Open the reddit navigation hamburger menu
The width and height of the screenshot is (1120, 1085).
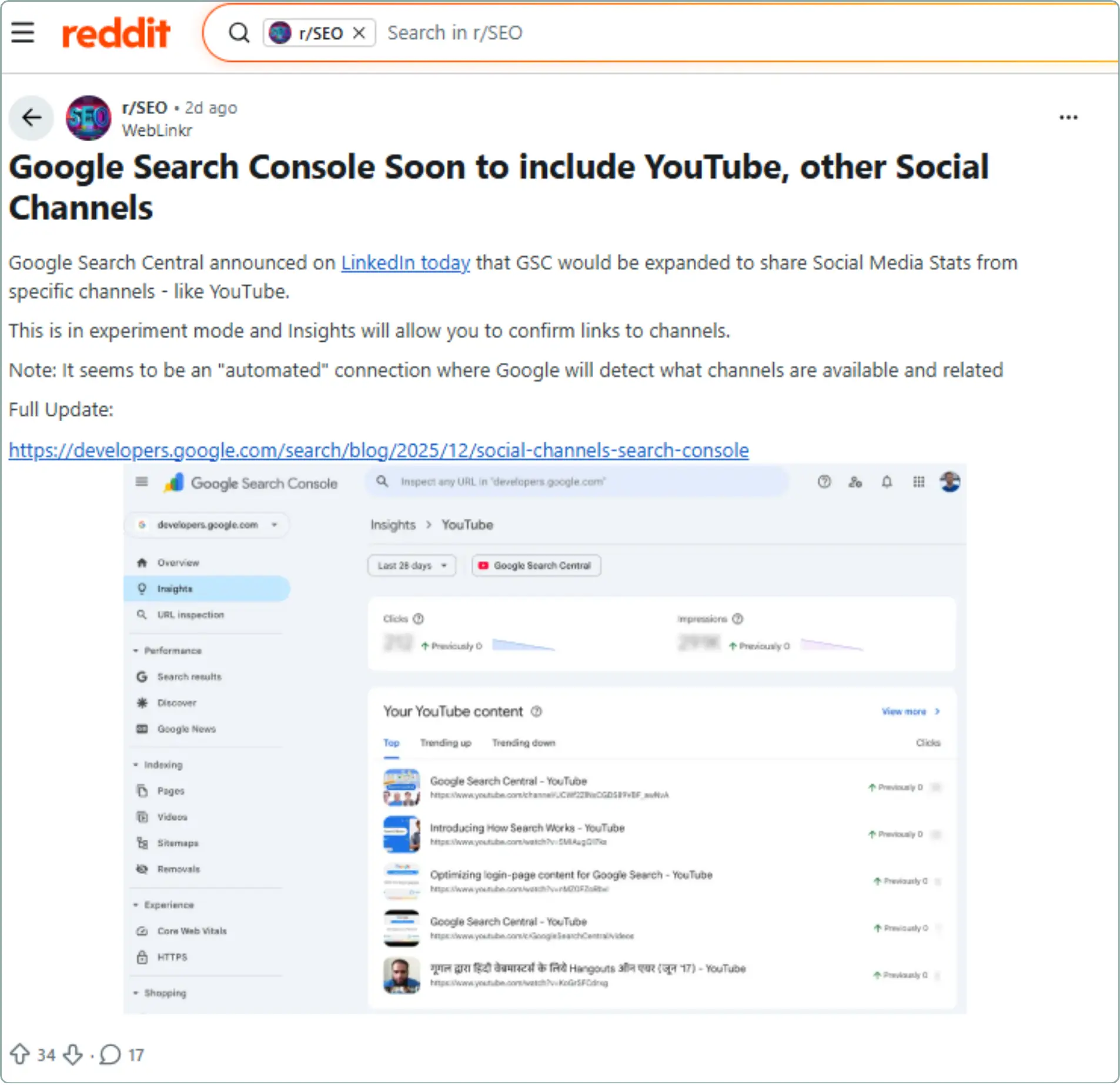[24, 32]
